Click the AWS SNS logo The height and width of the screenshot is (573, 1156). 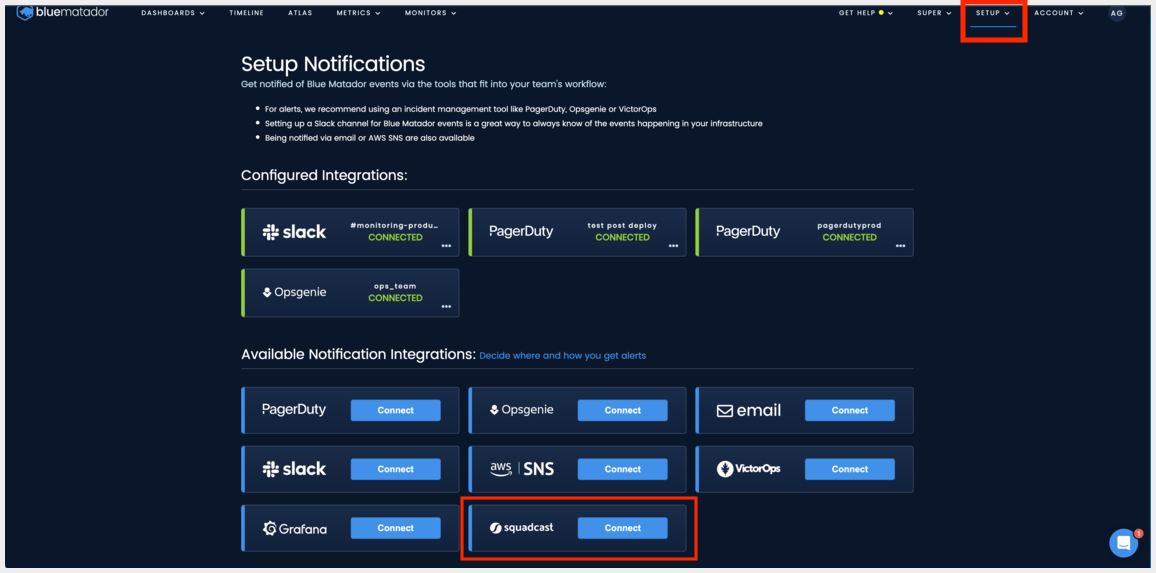pyautogui.click(x=521, y=469)
